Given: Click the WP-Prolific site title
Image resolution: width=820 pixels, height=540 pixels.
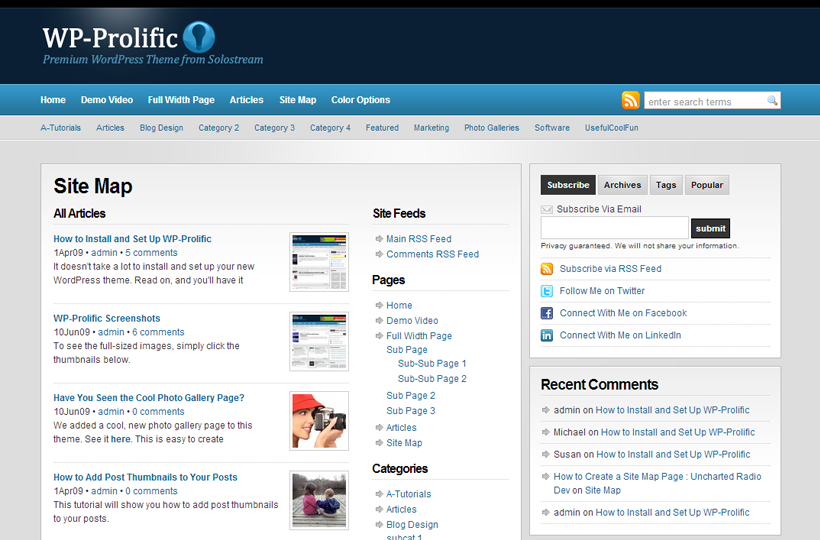Looking at the screenshot, I should pos(110,38).
